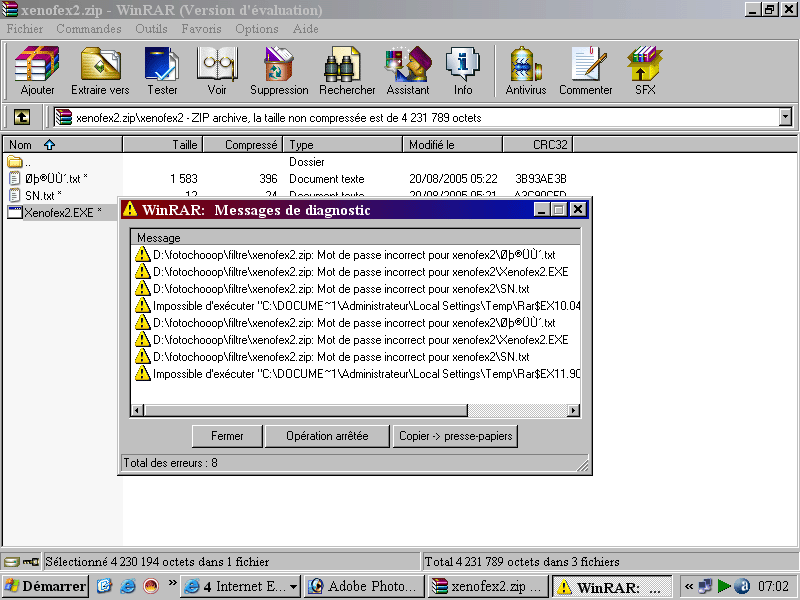Click the drive icon in status bar

[x=11, y=562]
